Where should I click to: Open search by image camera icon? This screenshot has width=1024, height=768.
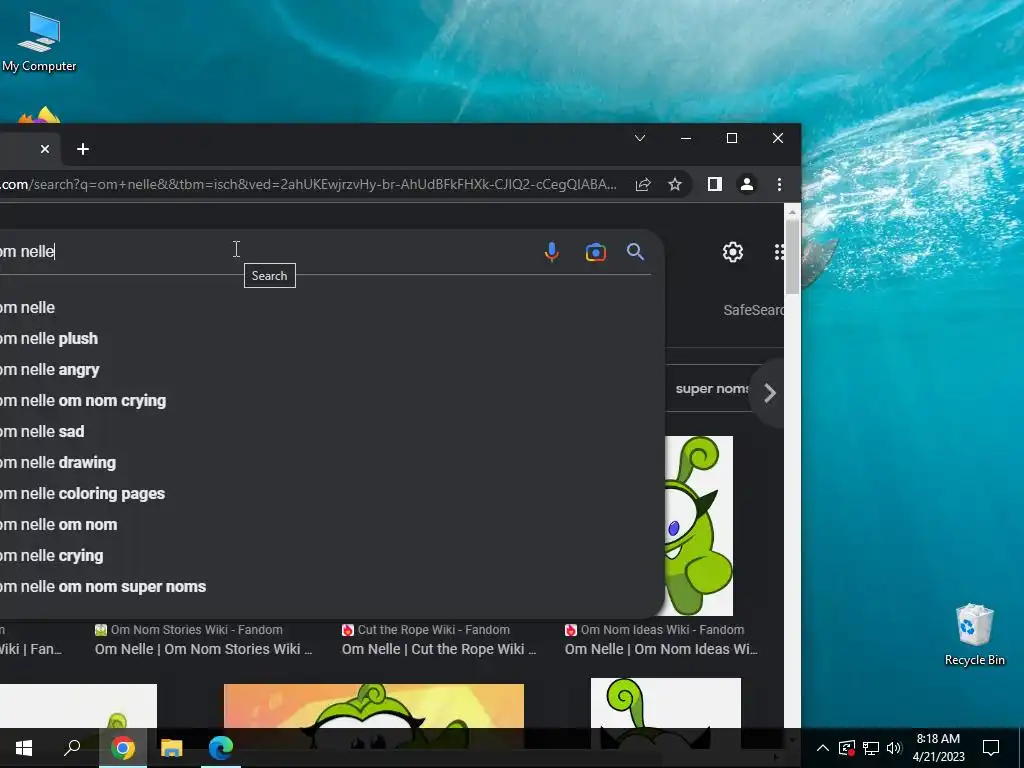(x=596, y=252)
